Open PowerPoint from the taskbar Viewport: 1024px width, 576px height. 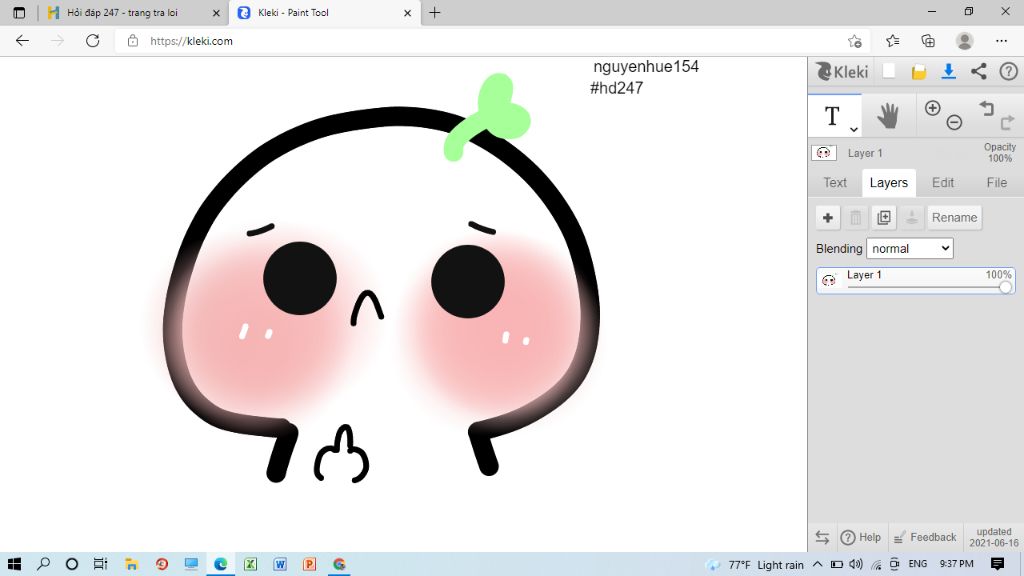[310, 564]
